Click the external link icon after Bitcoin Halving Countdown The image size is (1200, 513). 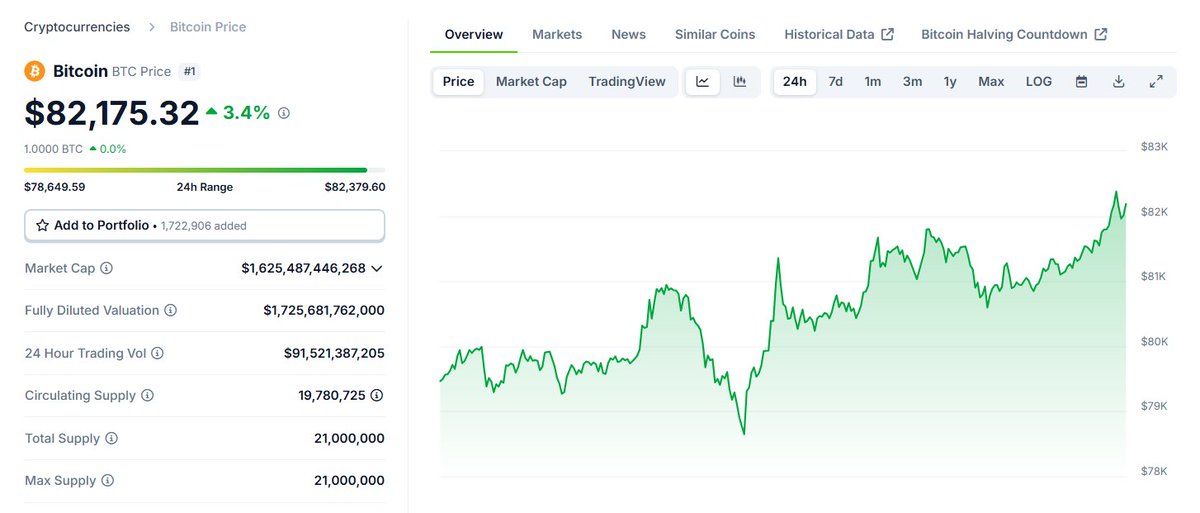tap(1100, 34)
